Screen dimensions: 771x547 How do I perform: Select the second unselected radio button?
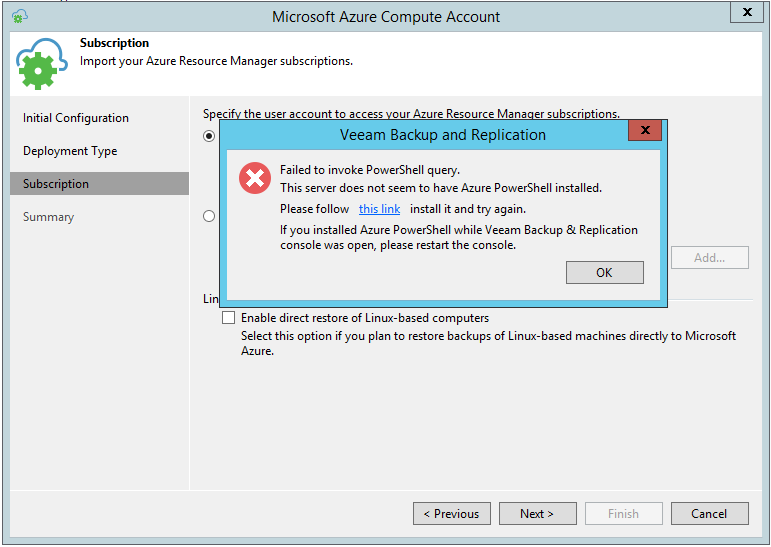coord(209,216)
